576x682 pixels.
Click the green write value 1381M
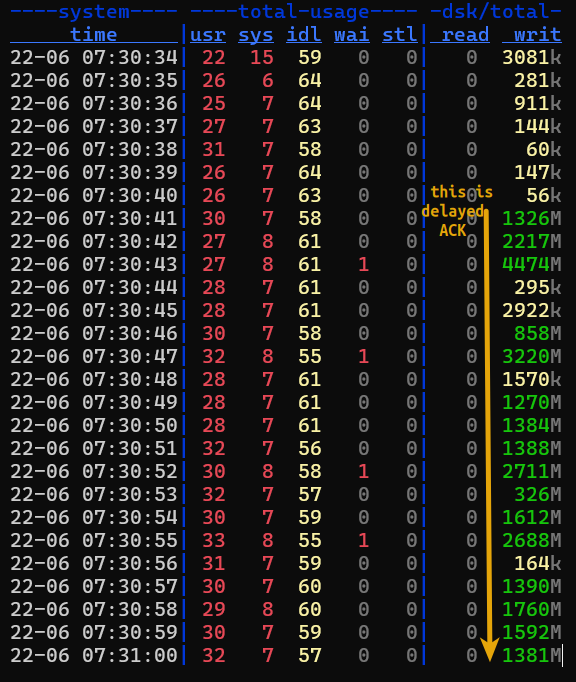[532, 655]
